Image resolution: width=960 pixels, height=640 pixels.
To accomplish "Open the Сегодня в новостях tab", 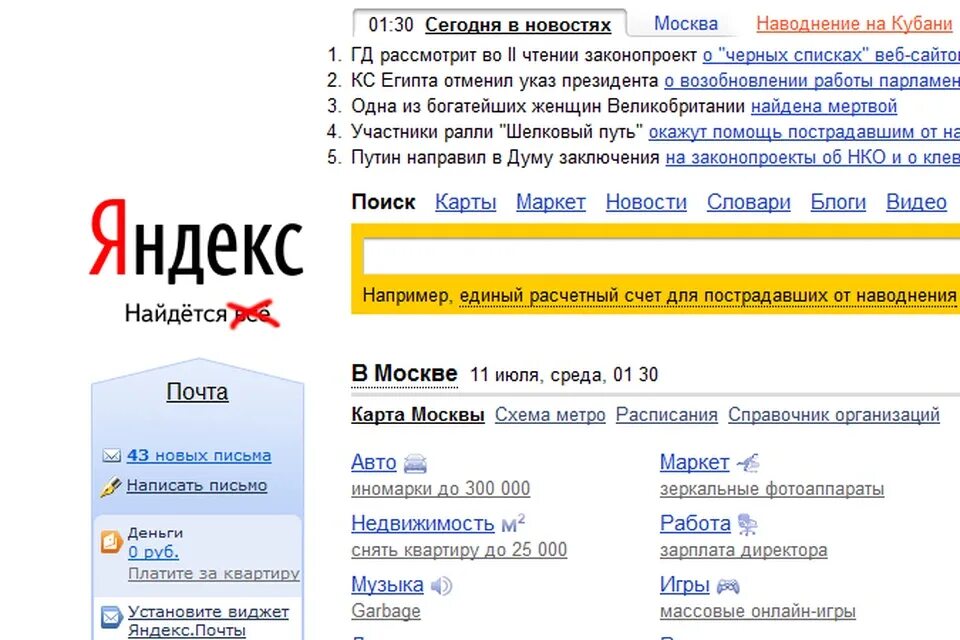I will (x=518, y=25).
